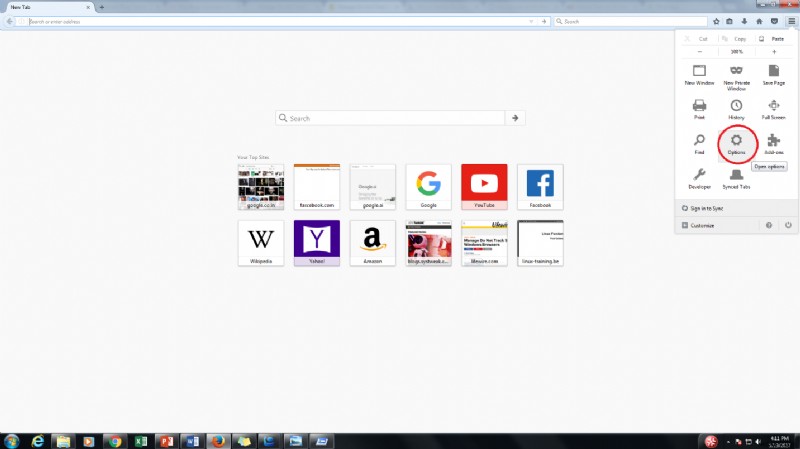800x449 pixels.
Task: Select the New Tab tab
Action: tap(50, 7)
